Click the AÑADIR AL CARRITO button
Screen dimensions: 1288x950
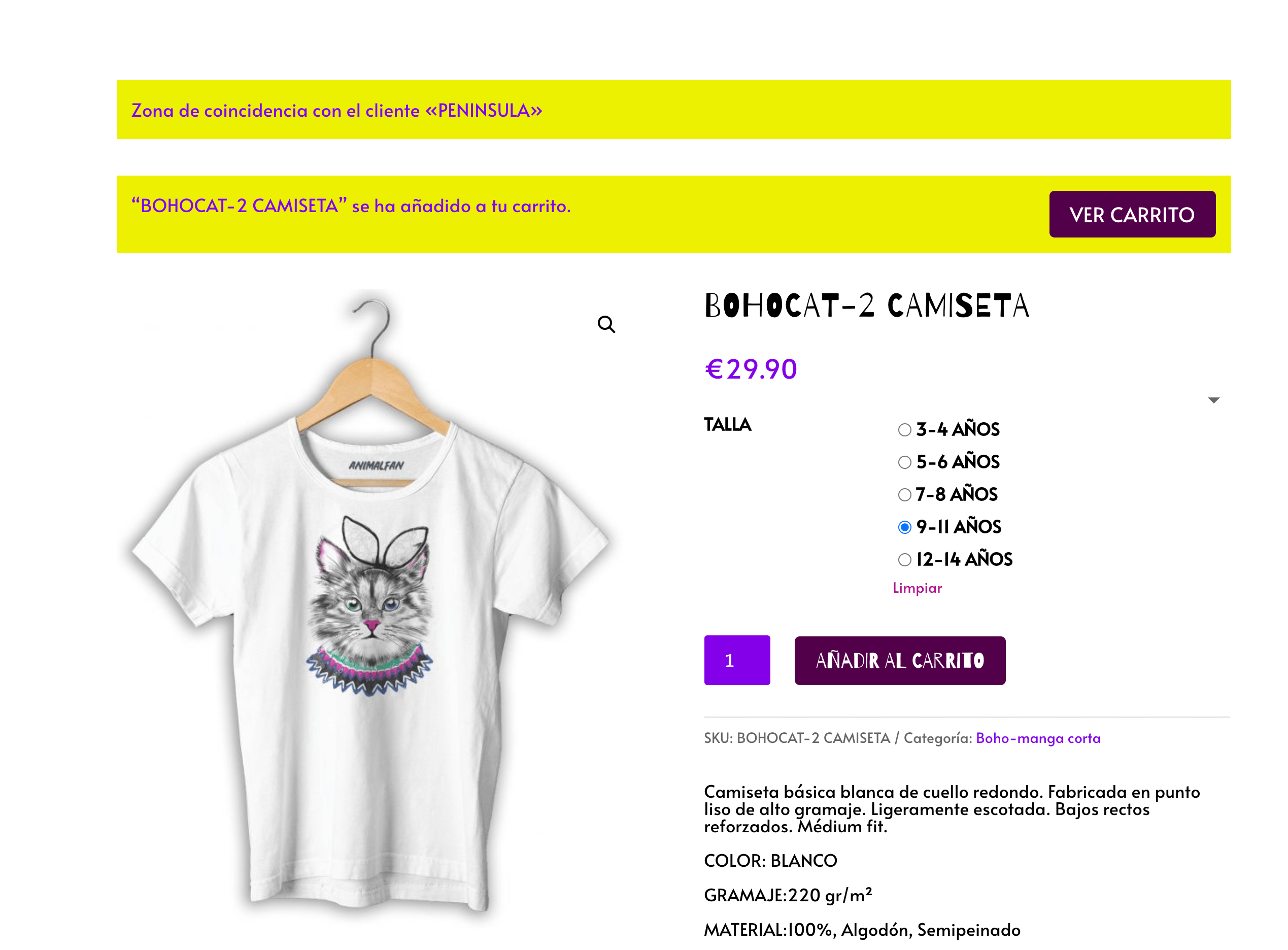click(x=900, y=661)
